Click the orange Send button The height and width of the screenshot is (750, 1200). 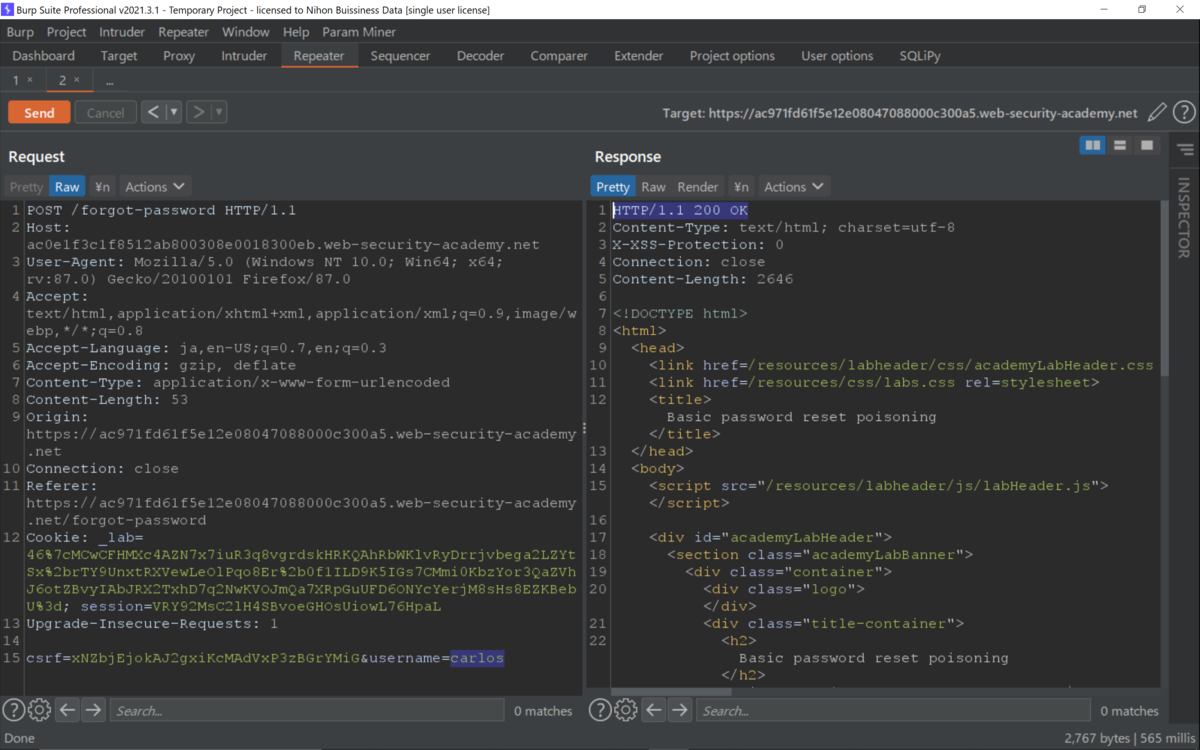tap(39, 113)
